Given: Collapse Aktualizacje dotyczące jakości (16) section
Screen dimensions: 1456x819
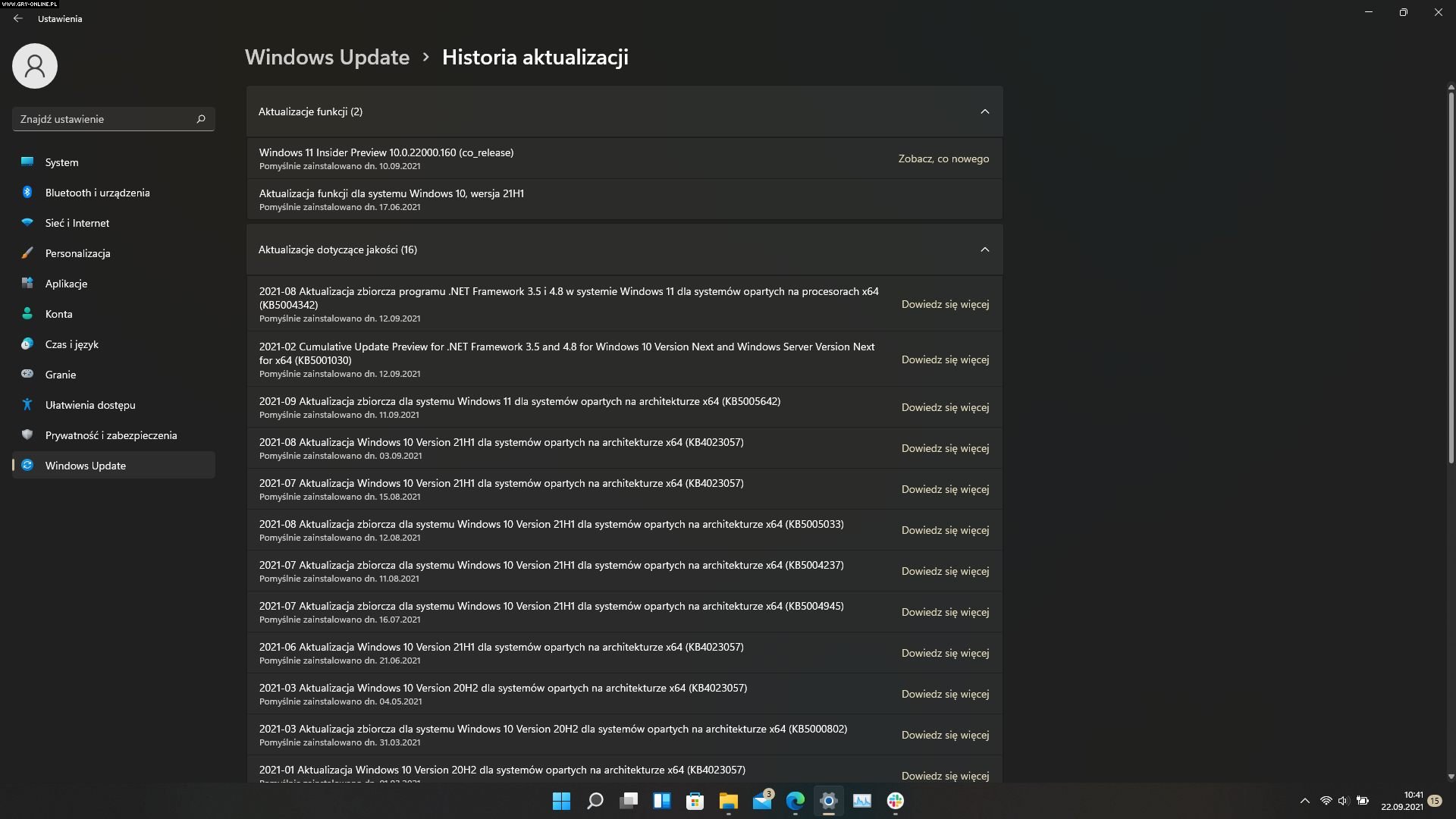Looking at the screenshot, I should (x=984, y=249).
